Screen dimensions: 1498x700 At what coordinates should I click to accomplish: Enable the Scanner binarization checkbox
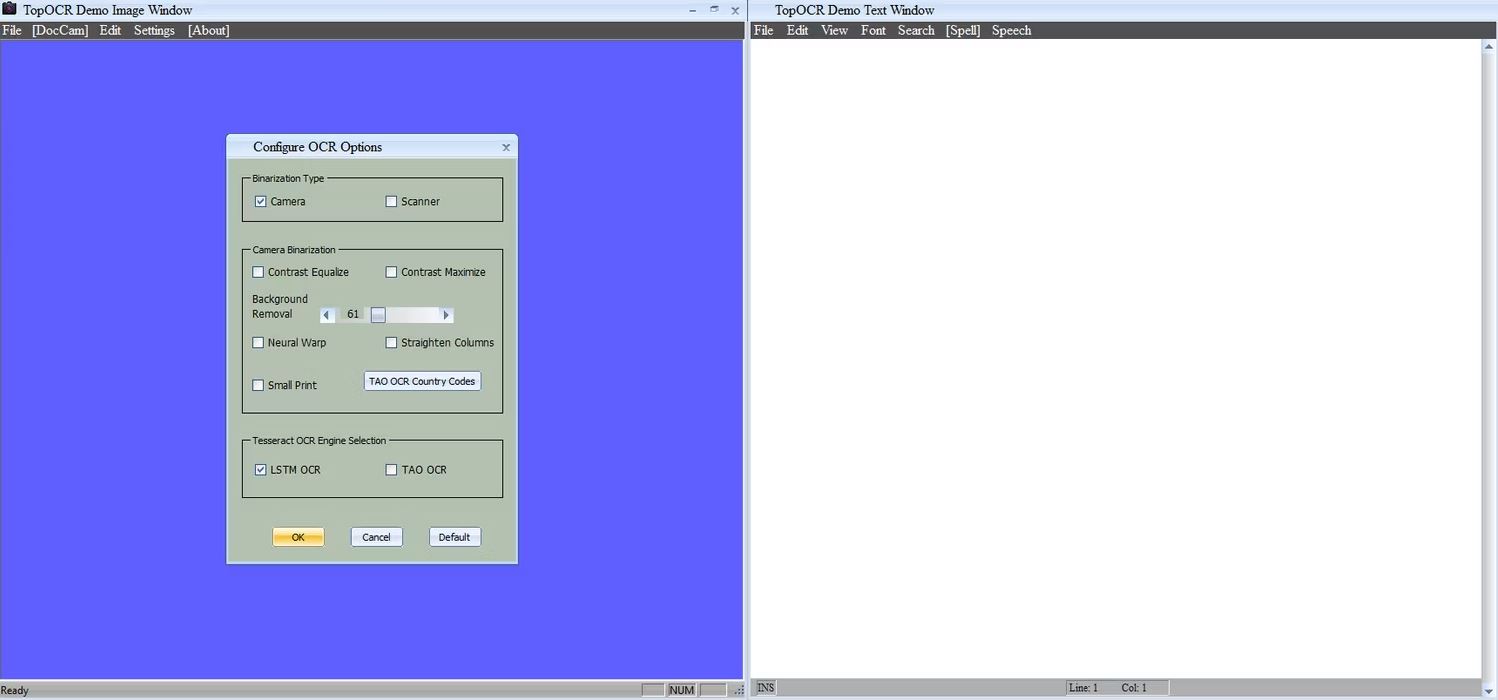click(392, 202)
